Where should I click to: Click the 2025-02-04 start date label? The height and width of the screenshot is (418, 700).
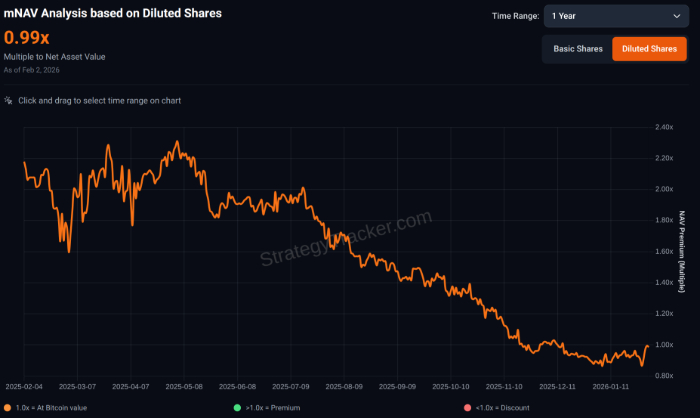[x=23, y=384]
